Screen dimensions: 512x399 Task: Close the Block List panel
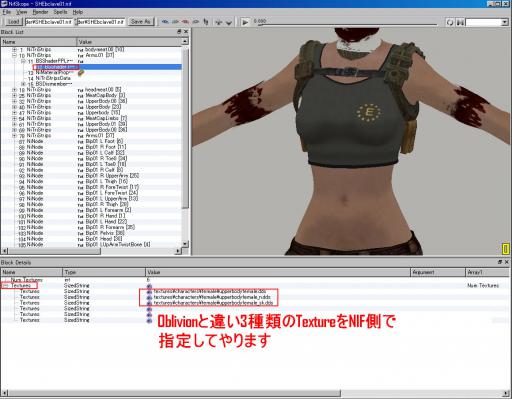pyautogui.click(x=186, y=32)
